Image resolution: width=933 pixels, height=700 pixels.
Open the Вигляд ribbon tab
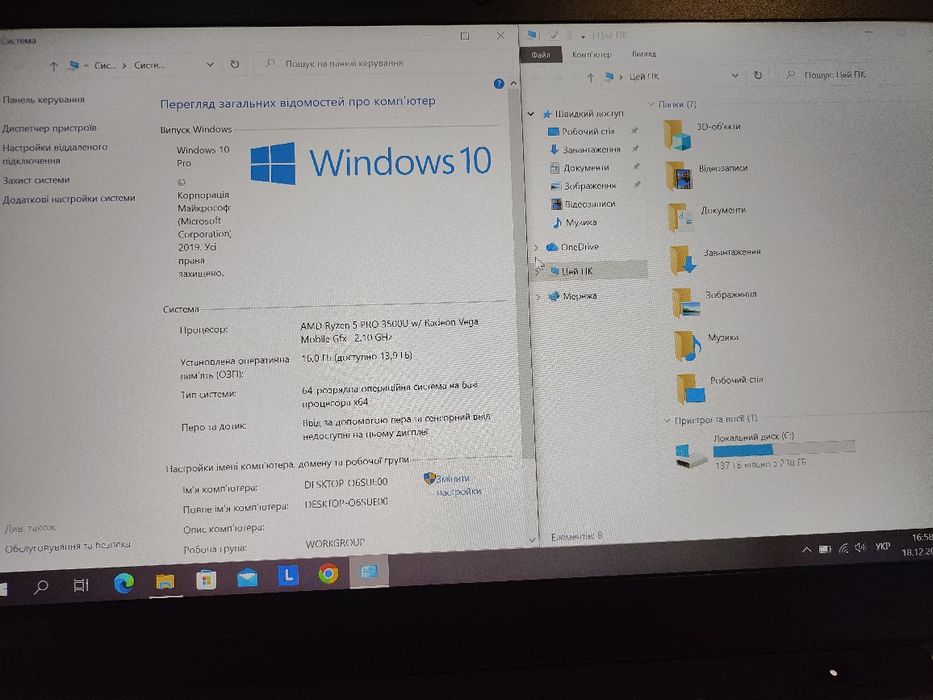click(644, 54)
